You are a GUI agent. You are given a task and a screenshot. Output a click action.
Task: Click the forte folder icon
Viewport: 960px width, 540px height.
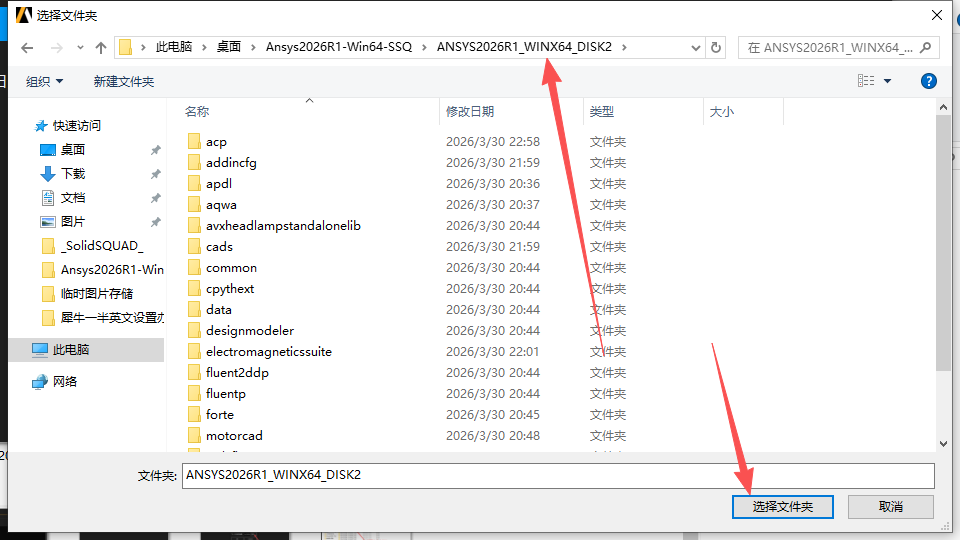point(194,414)
